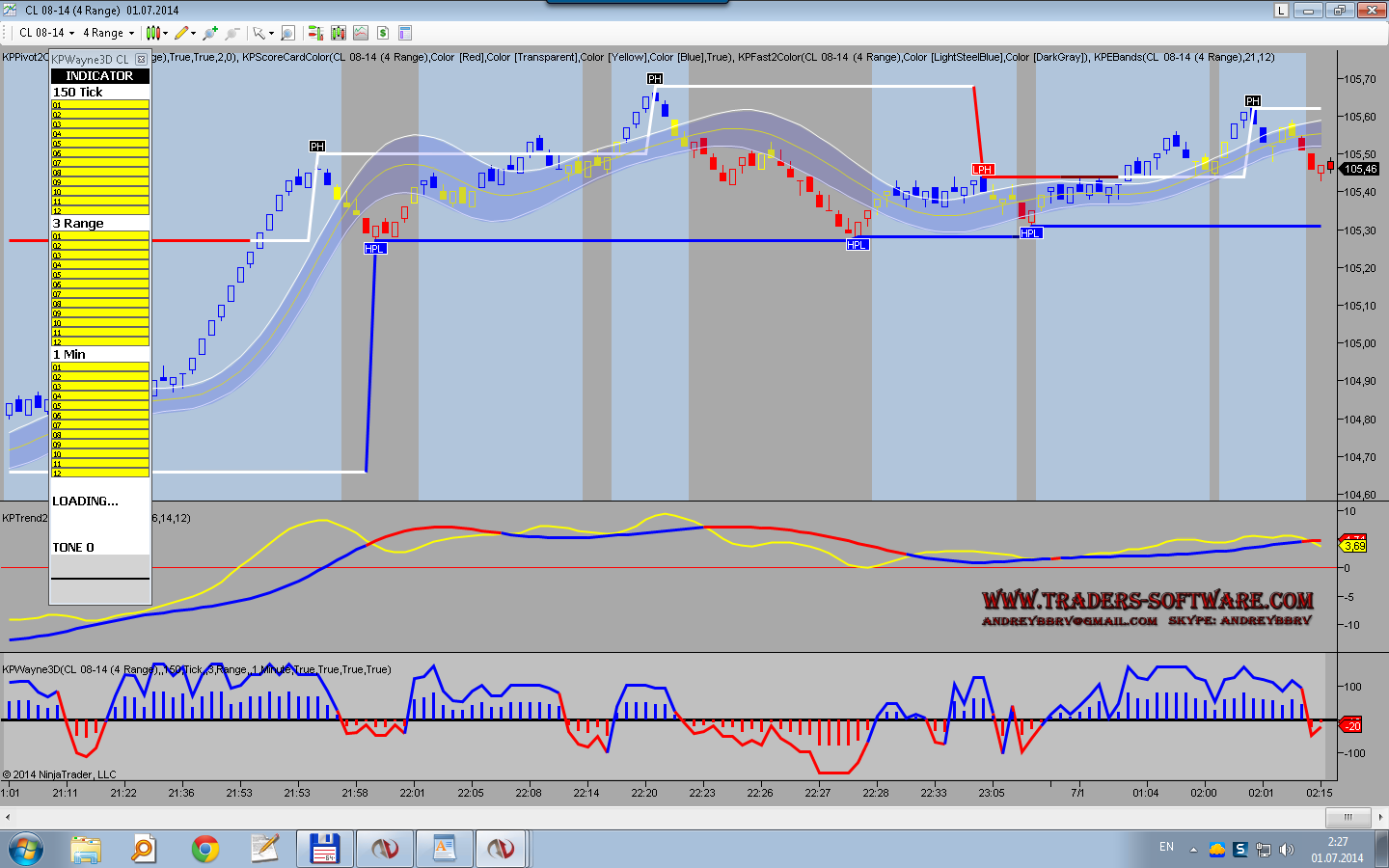Open the chart properties panel icon
The image size is (1389, 868).
click(x=405, y=33)
